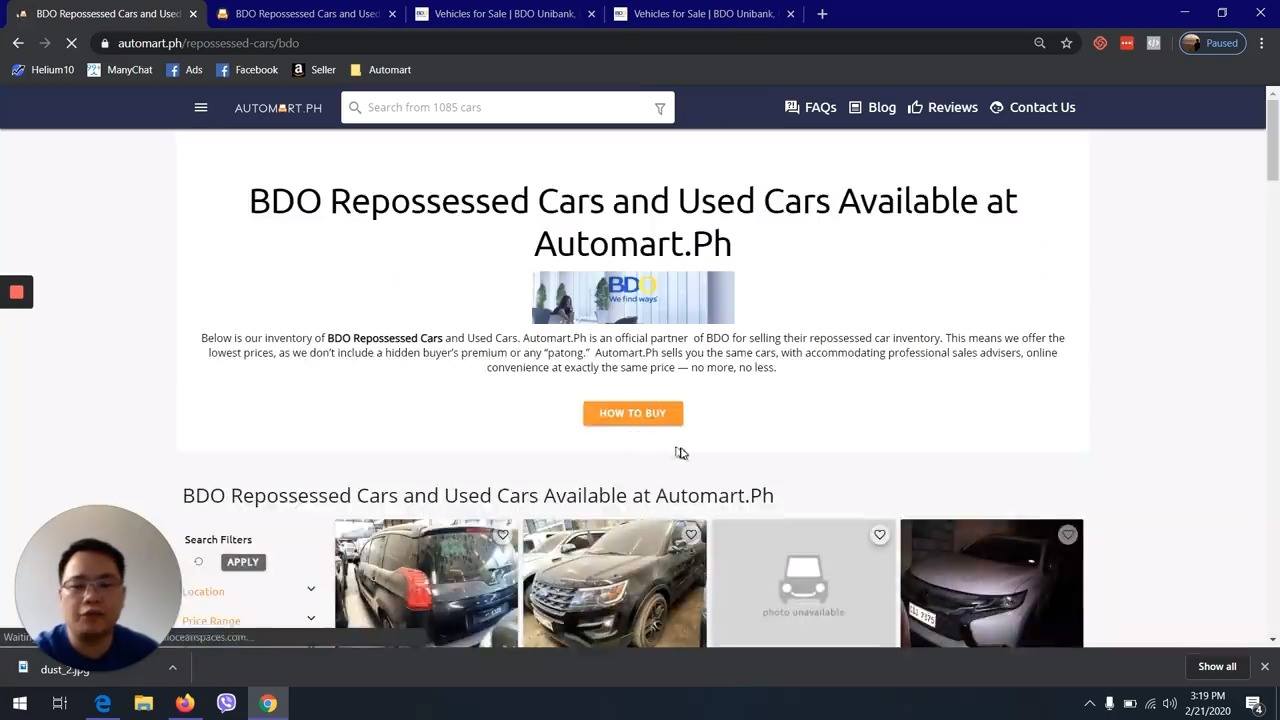This screenshot has width=1280, height=720.
Task: Go back to the previous page
Action: 18,43
